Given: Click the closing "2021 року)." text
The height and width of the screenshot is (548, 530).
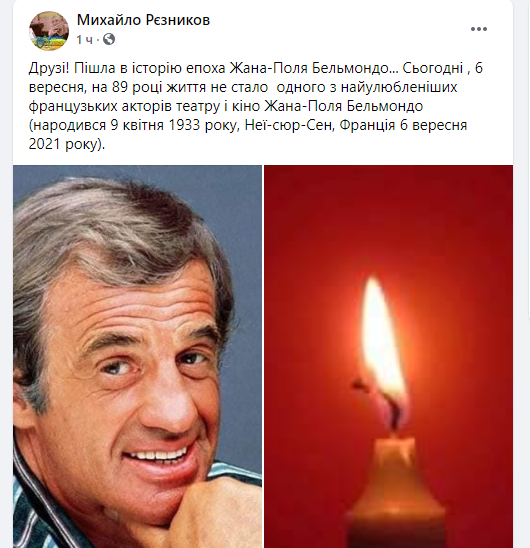Looking at the screenshot, I should pos(67,144).
